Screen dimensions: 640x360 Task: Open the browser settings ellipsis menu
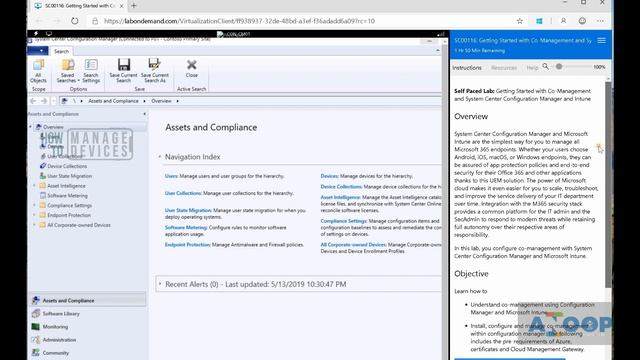coord(600,21)
